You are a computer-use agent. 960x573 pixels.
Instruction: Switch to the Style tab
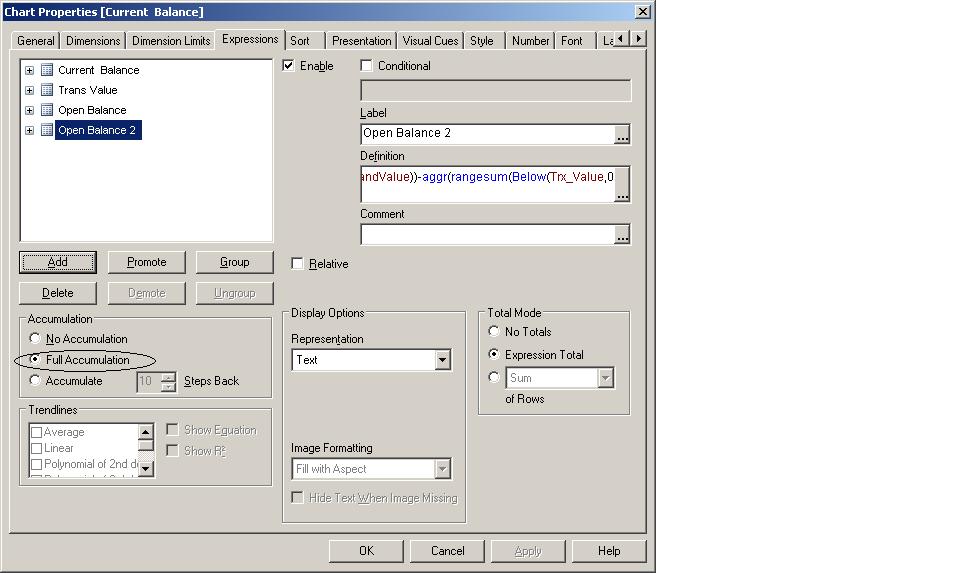coord(482,41)
